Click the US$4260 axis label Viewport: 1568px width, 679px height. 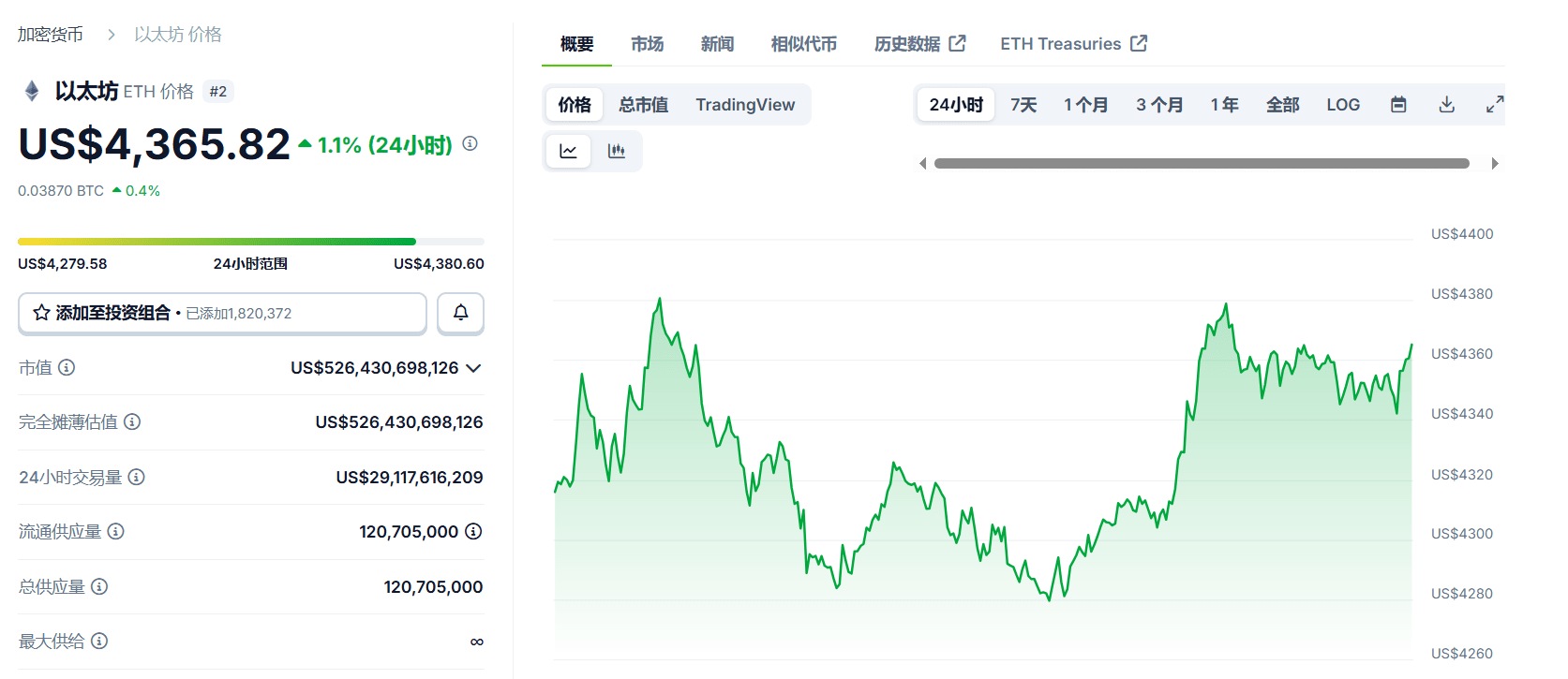click(x=1462, y=654)
